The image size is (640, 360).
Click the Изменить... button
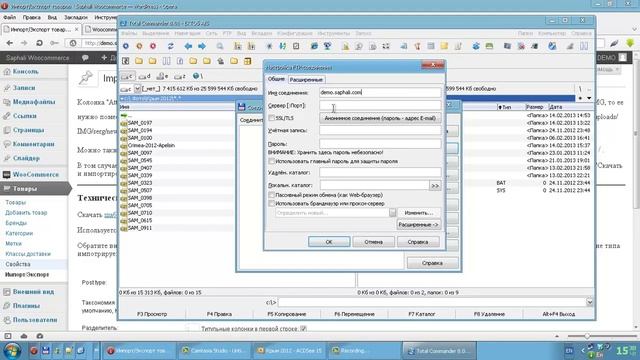418,213
